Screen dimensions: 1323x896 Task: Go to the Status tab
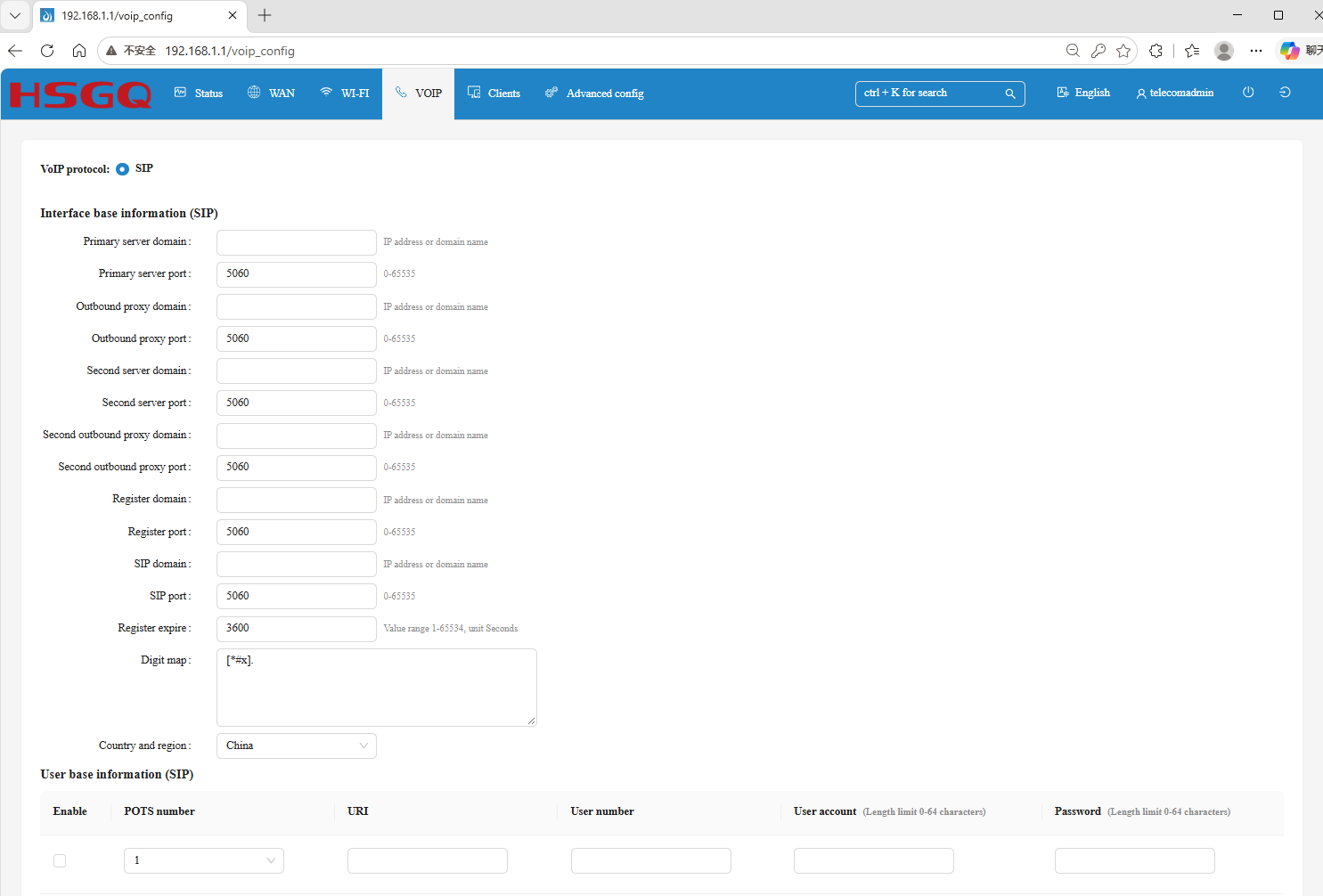199,93
